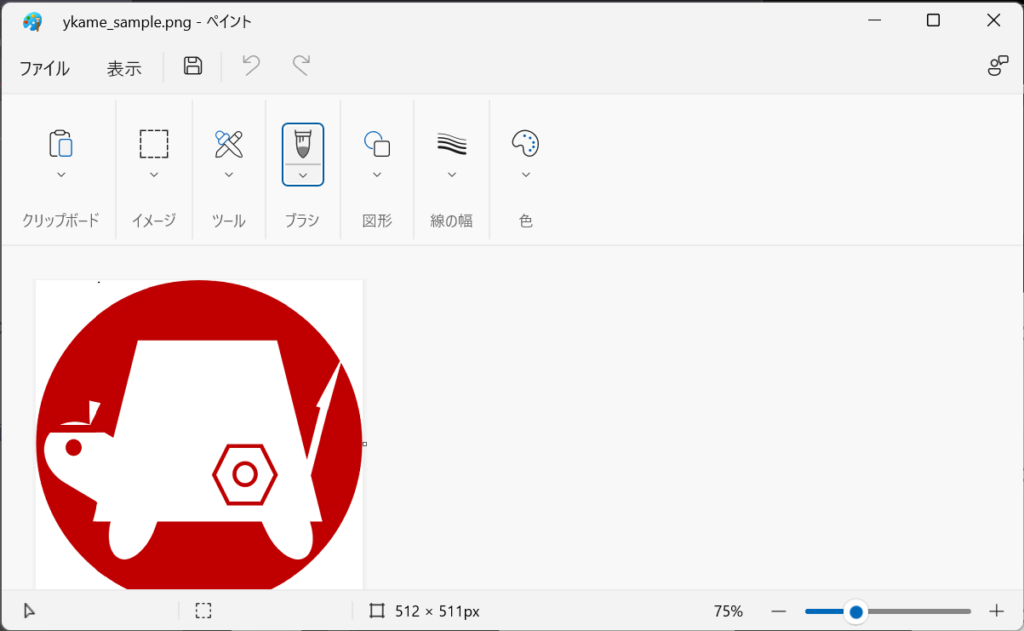Click the tools pencil-and-brush icon
Screen dimensions: 1024x631
(229, 144)
